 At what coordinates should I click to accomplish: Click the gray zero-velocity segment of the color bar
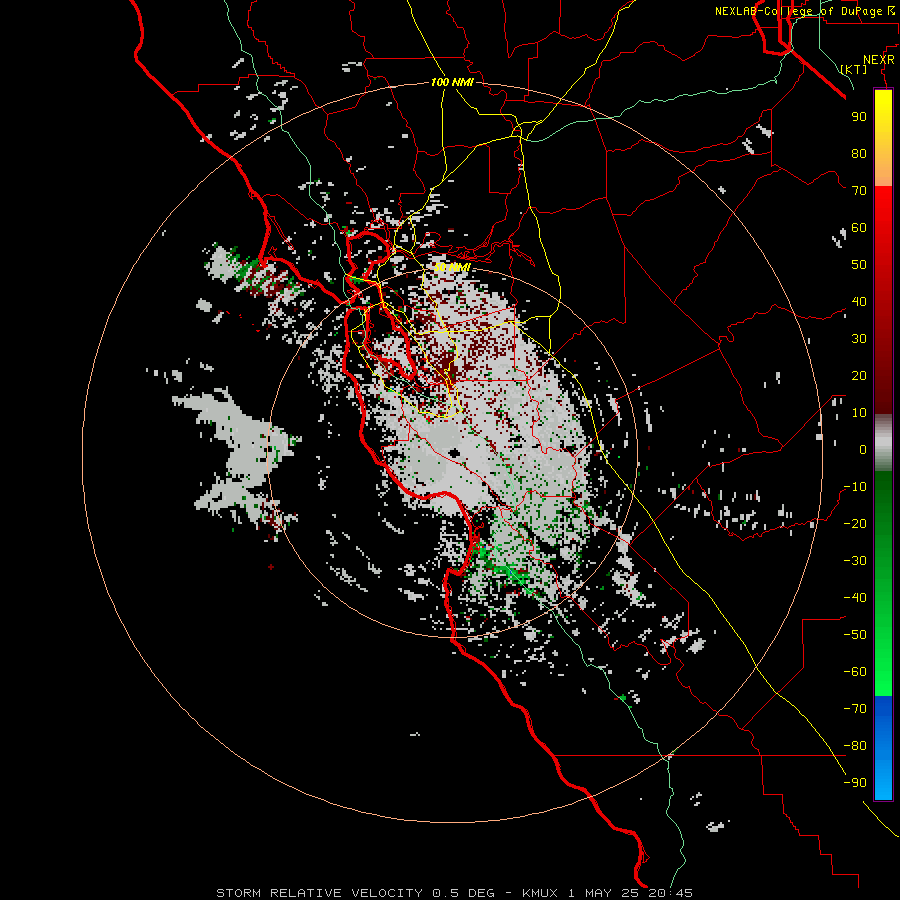[x=883, y=443]
